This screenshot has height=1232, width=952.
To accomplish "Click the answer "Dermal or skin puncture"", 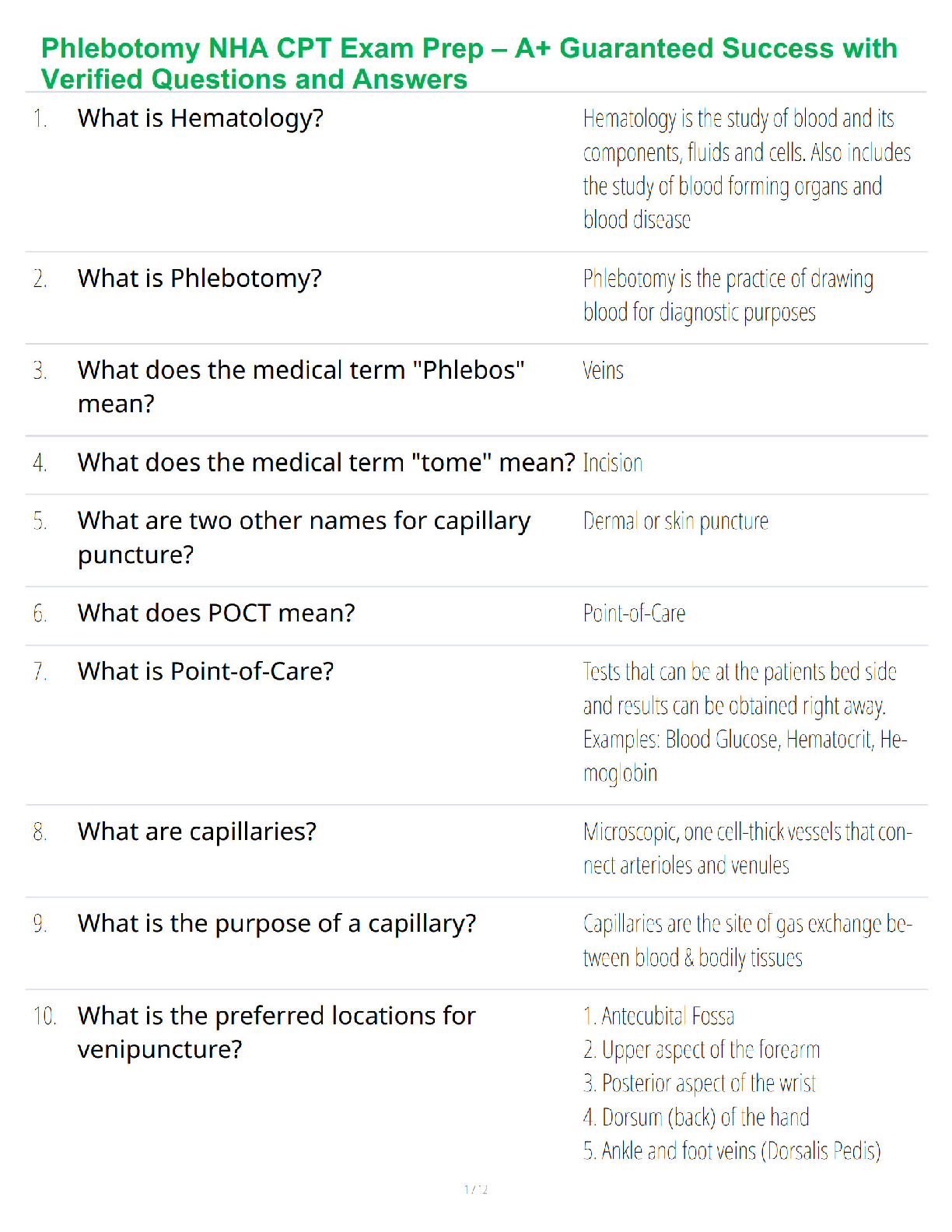I will [675, 521].
